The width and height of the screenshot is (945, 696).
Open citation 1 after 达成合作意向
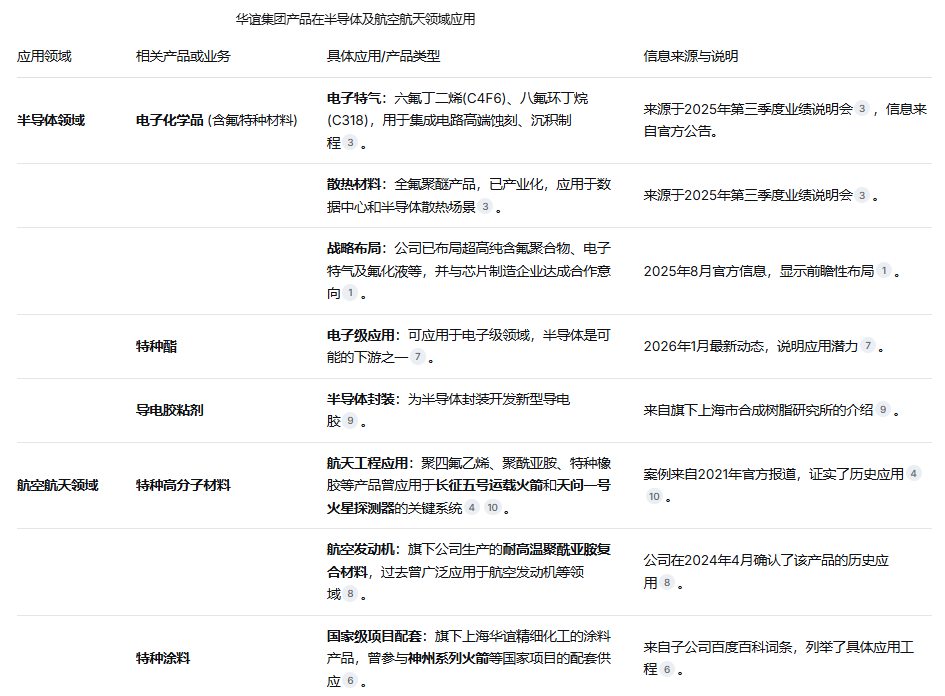[x=350, y=293]
